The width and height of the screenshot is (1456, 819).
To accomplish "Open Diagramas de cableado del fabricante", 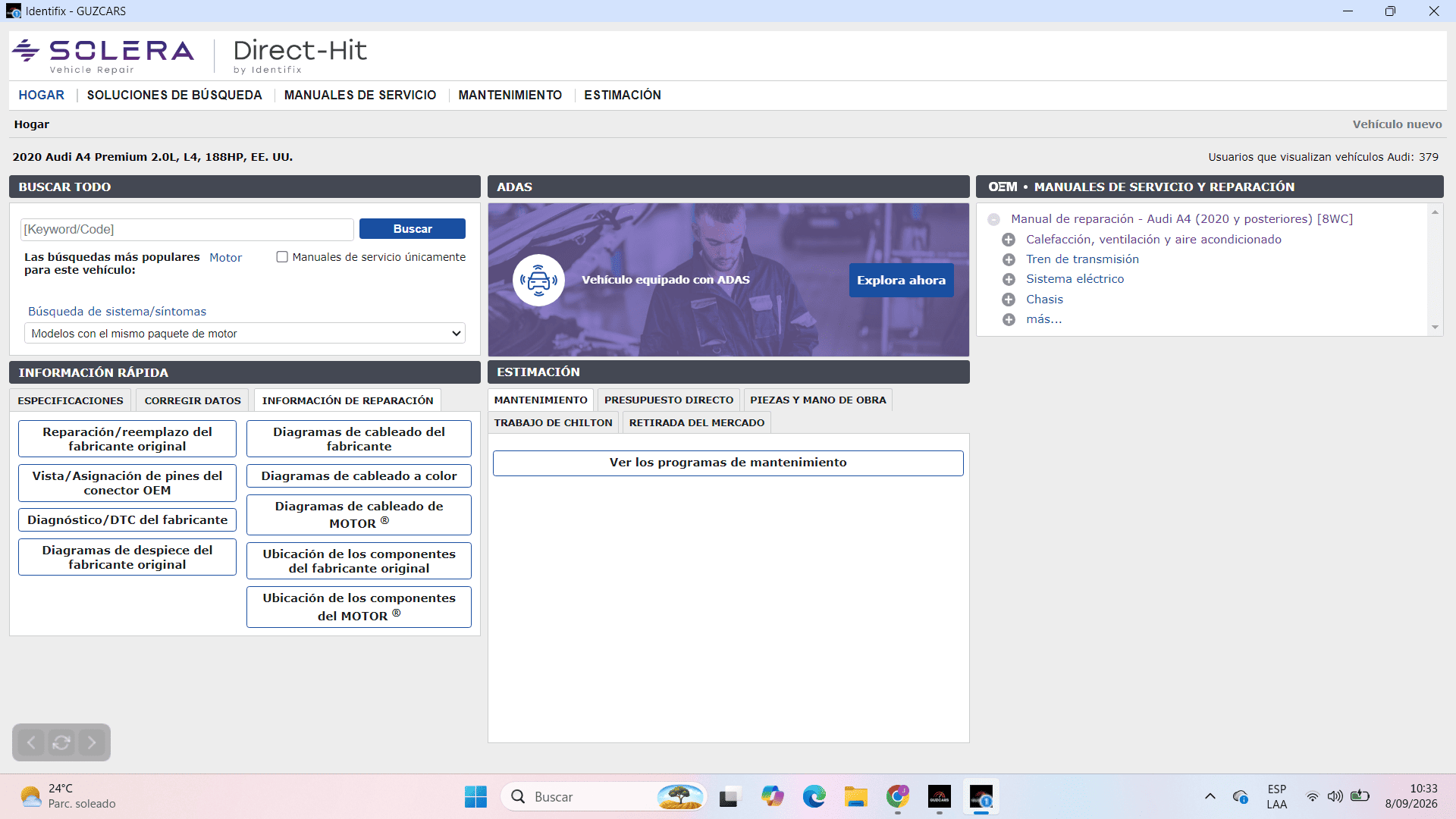I will [359, 439].
